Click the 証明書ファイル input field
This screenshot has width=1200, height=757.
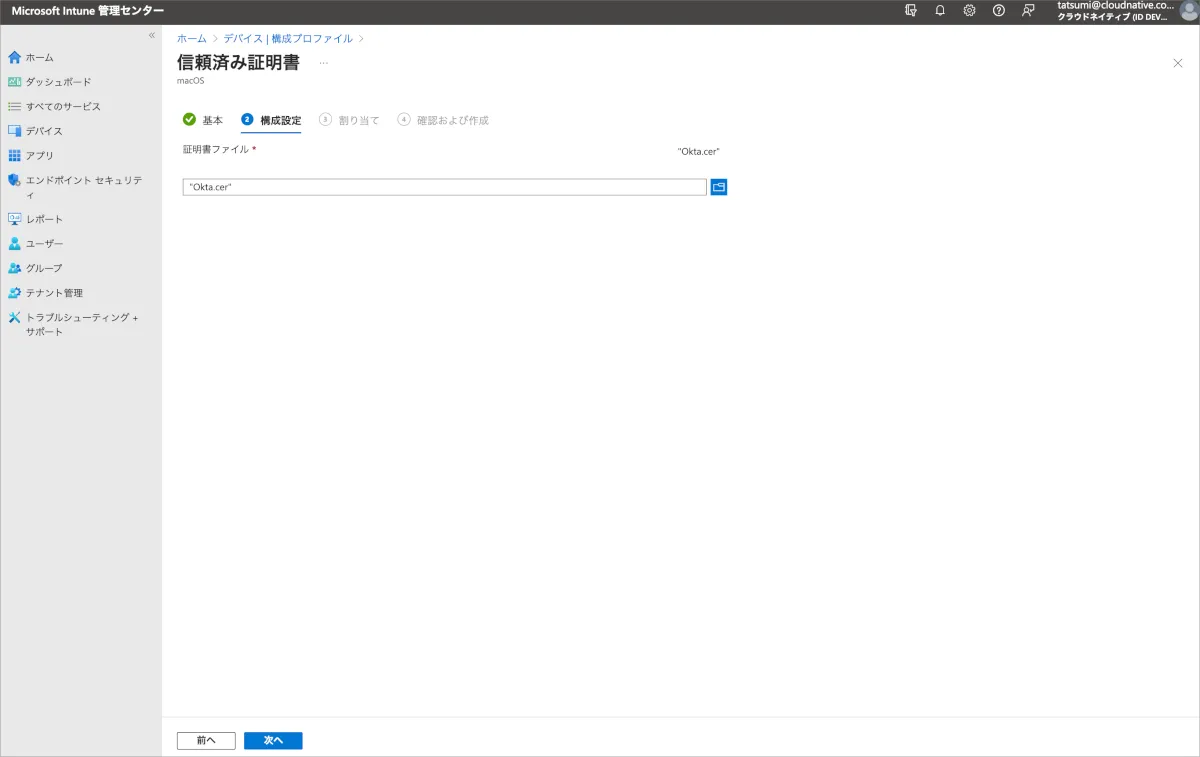click(444, 187)
